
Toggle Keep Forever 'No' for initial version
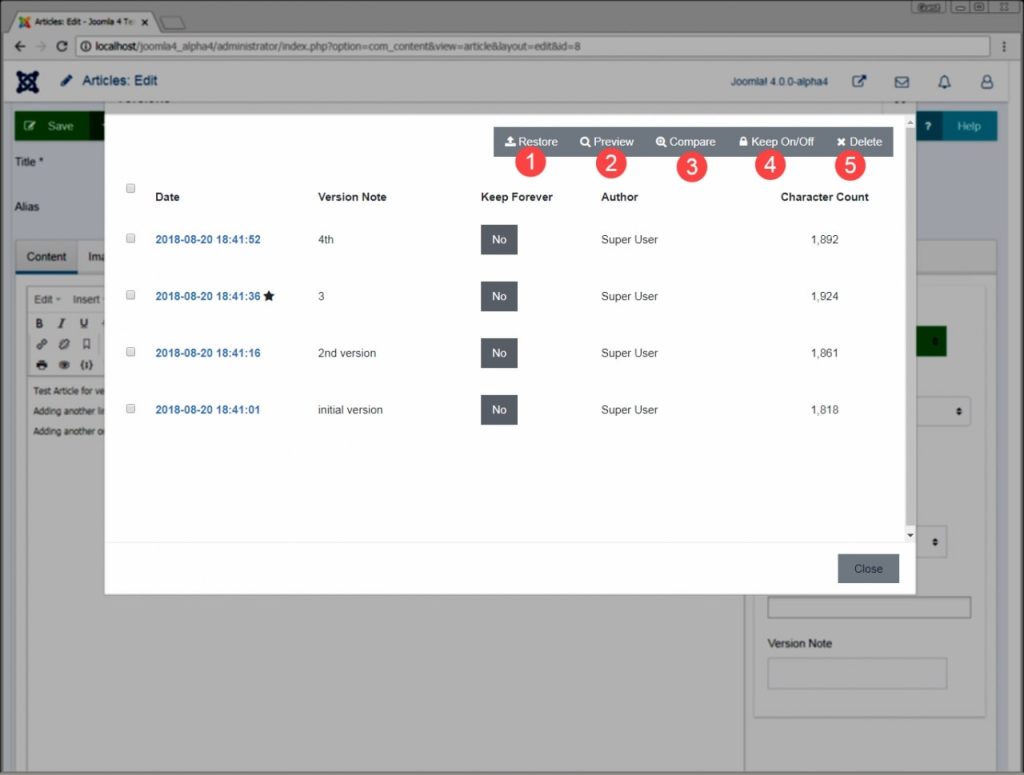[x=499, y=410]
